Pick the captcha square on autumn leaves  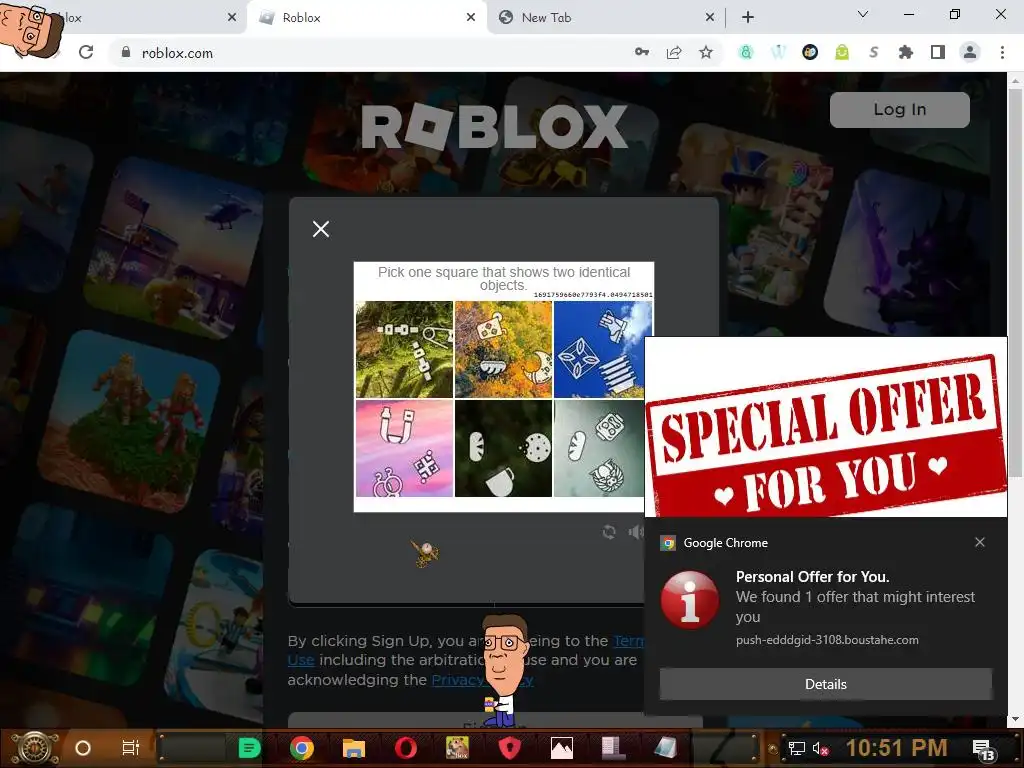click(x=503, y=349)
